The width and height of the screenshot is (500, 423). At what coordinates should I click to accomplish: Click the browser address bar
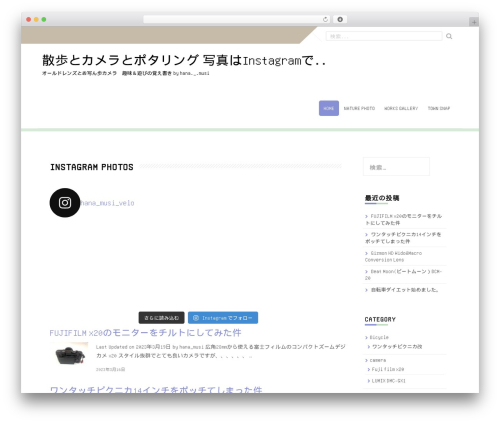click(x=237, y=19)
